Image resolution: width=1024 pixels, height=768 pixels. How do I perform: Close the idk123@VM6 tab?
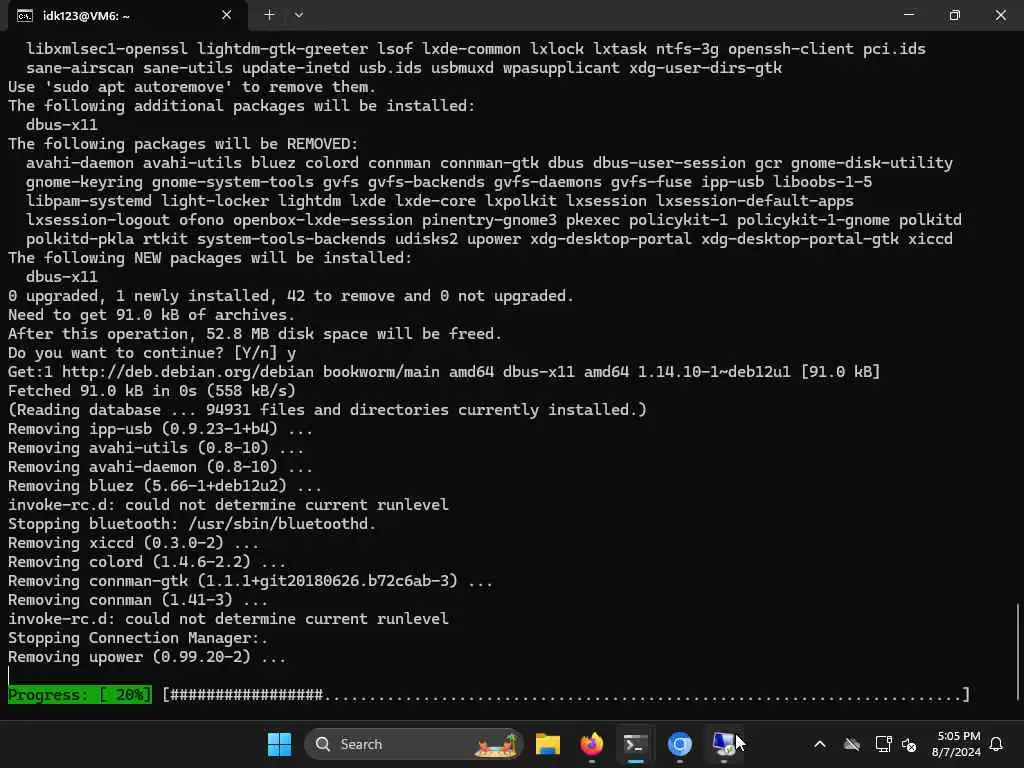coord(226,15)
